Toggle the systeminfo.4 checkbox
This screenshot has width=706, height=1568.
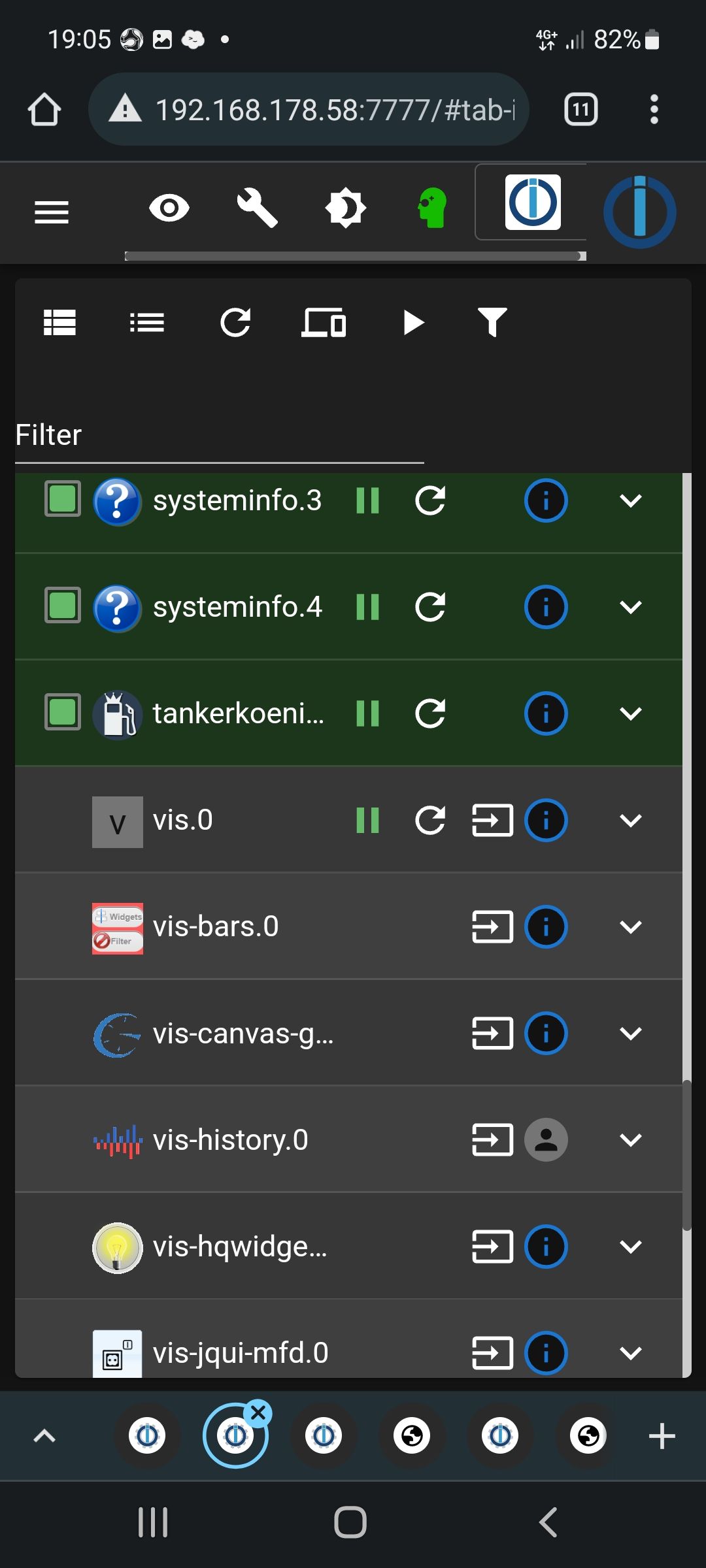coord(63,606)
